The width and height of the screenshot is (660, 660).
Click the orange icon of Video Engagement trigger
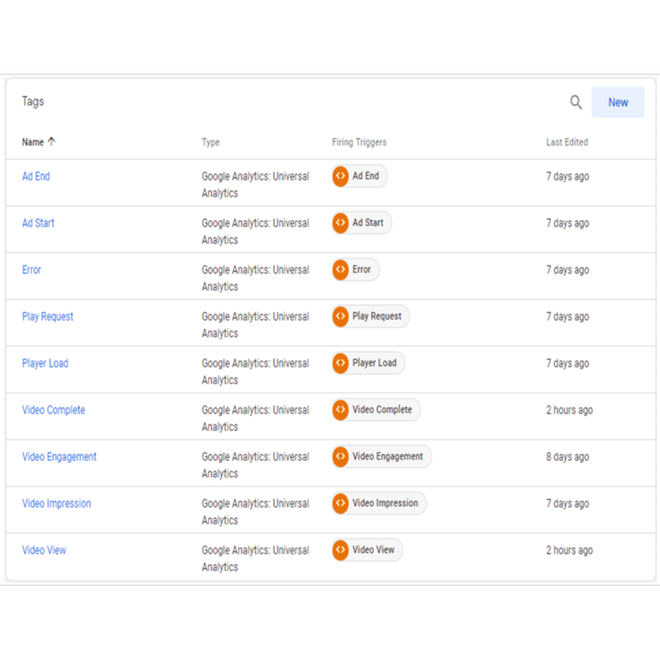pyautogui.click(x=341, y=457)
